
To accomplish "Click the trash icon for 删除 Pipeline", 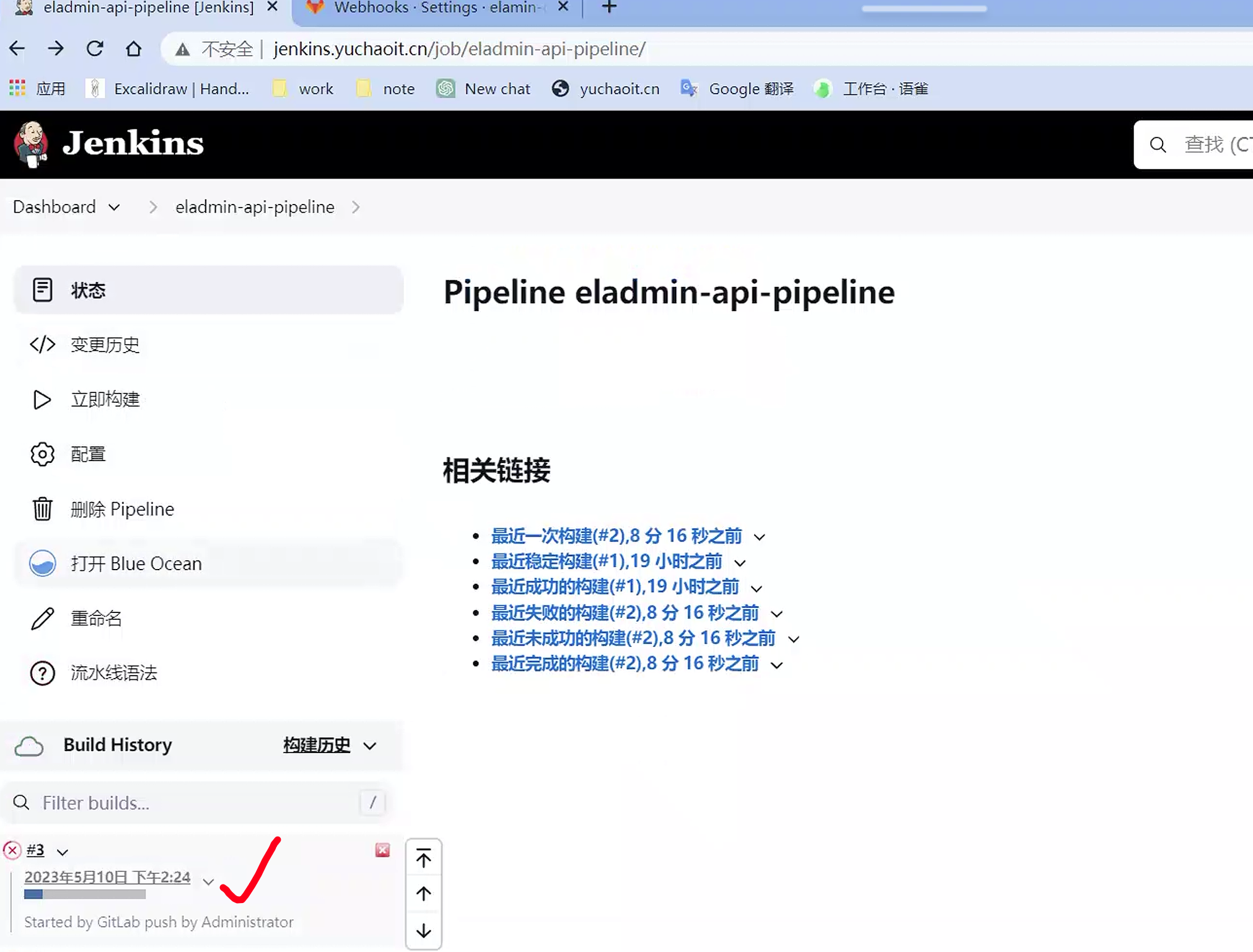I will tap(42, 509).
